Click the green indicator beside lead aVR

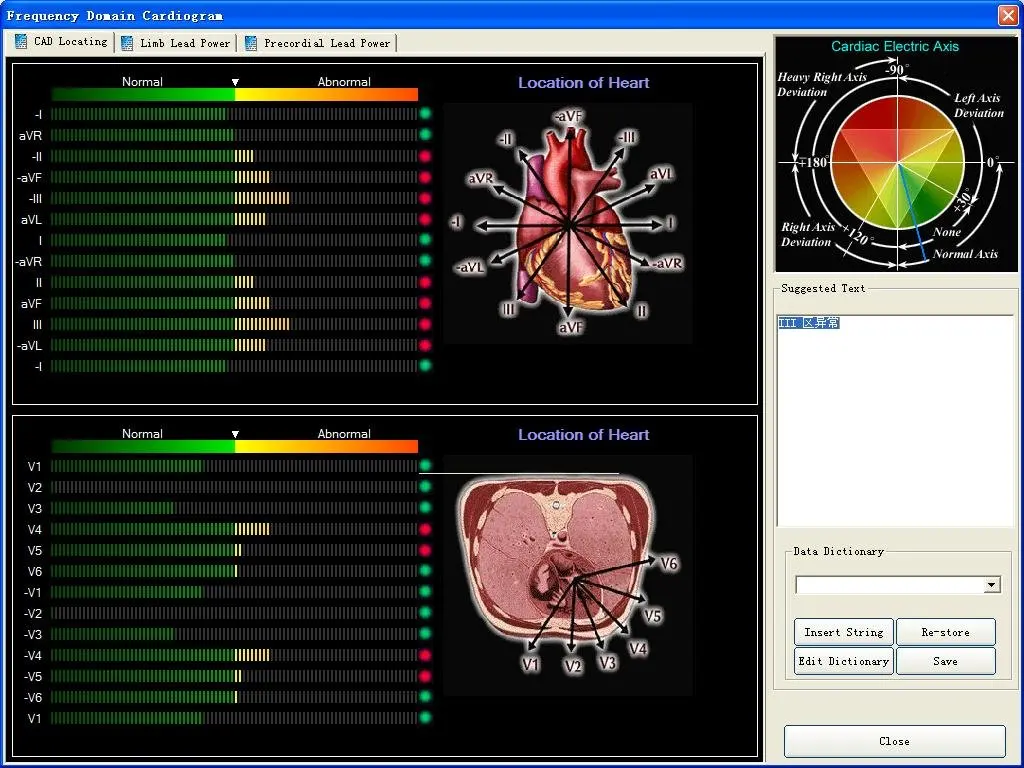coord(424,136)
